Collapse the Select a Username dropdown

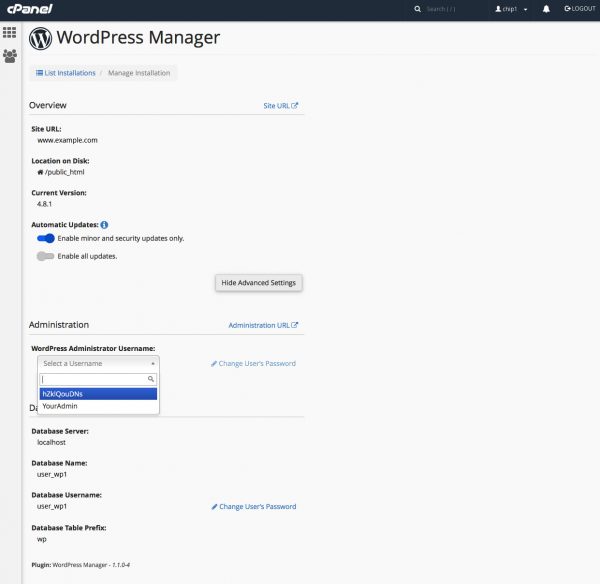pyautogui.click(x=98, y=363)
